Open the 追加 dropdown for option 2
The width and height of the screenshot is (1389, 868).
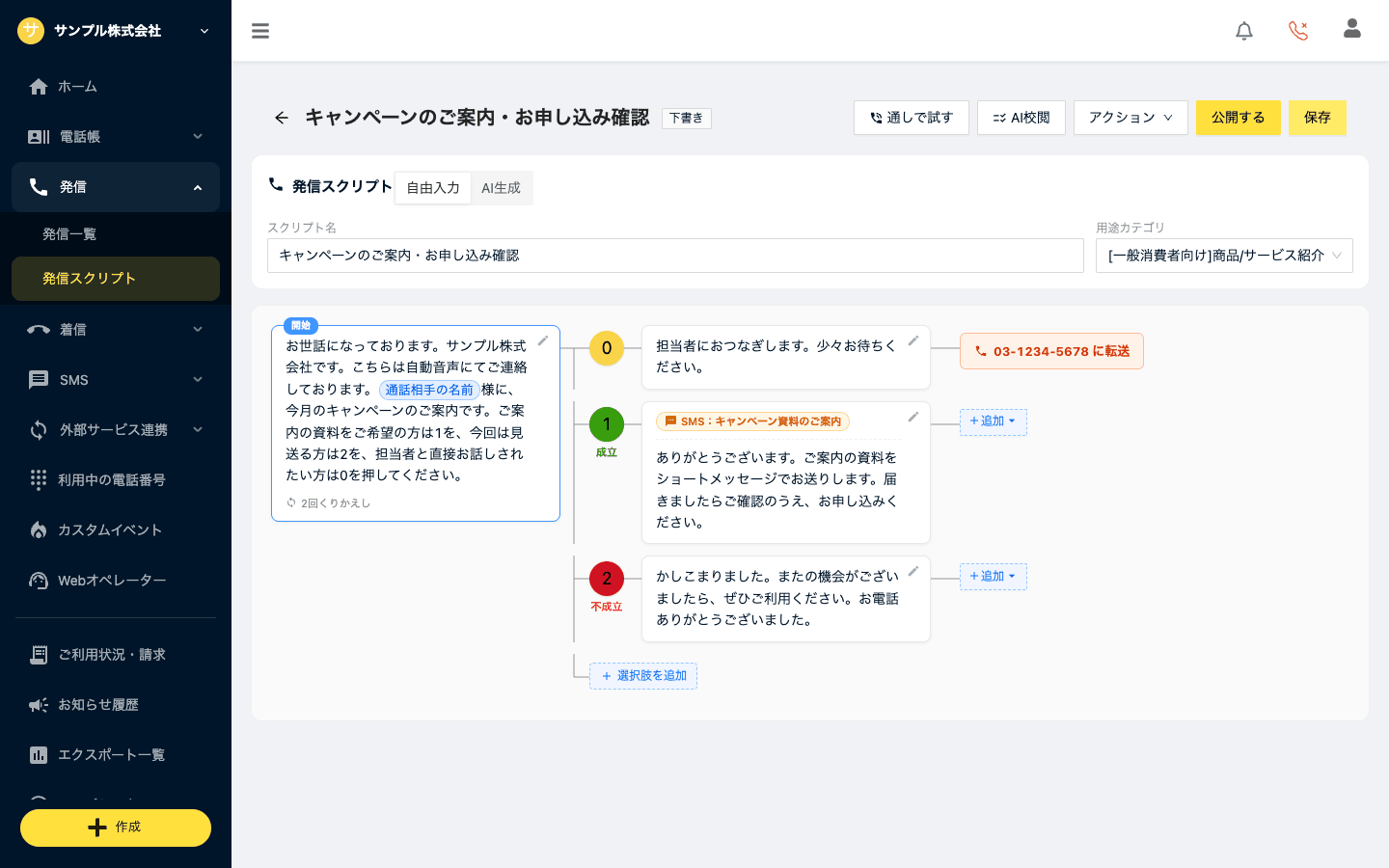click(x=994, y=577)
